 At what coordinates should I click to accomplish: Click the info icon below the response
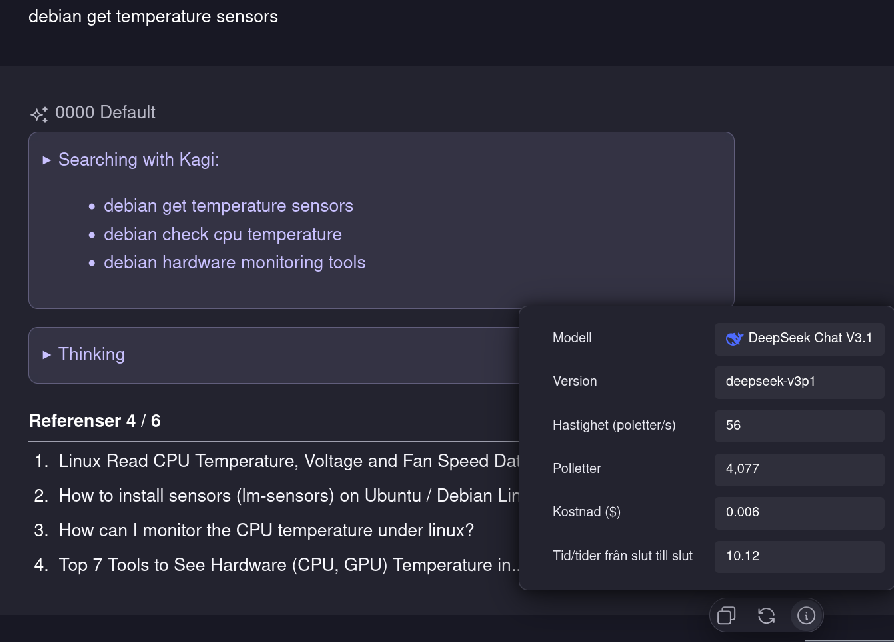806,616
